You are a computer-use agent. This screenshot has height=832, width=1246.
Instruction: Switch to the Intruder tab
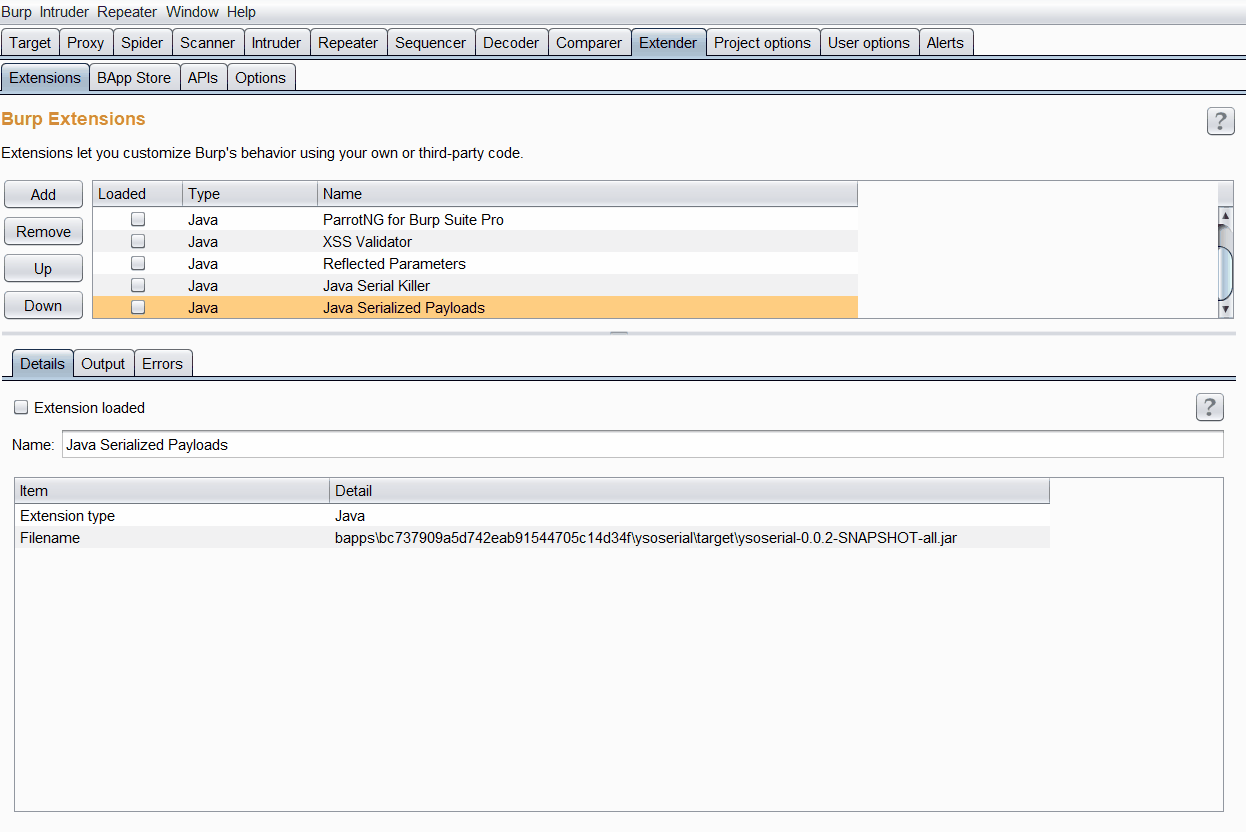tap(276, 43)
